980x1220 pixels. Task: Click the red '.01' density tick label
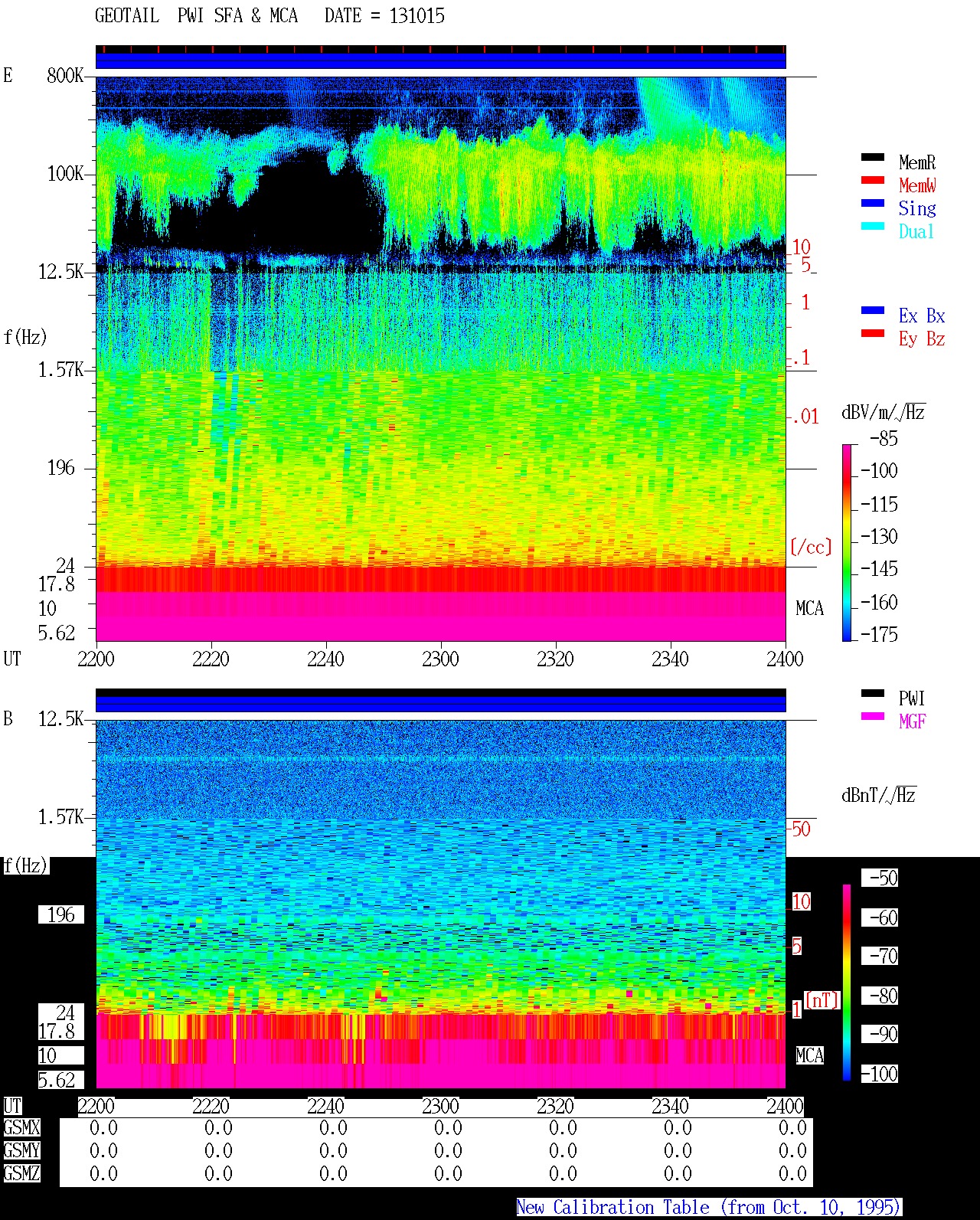click(805, 417)
